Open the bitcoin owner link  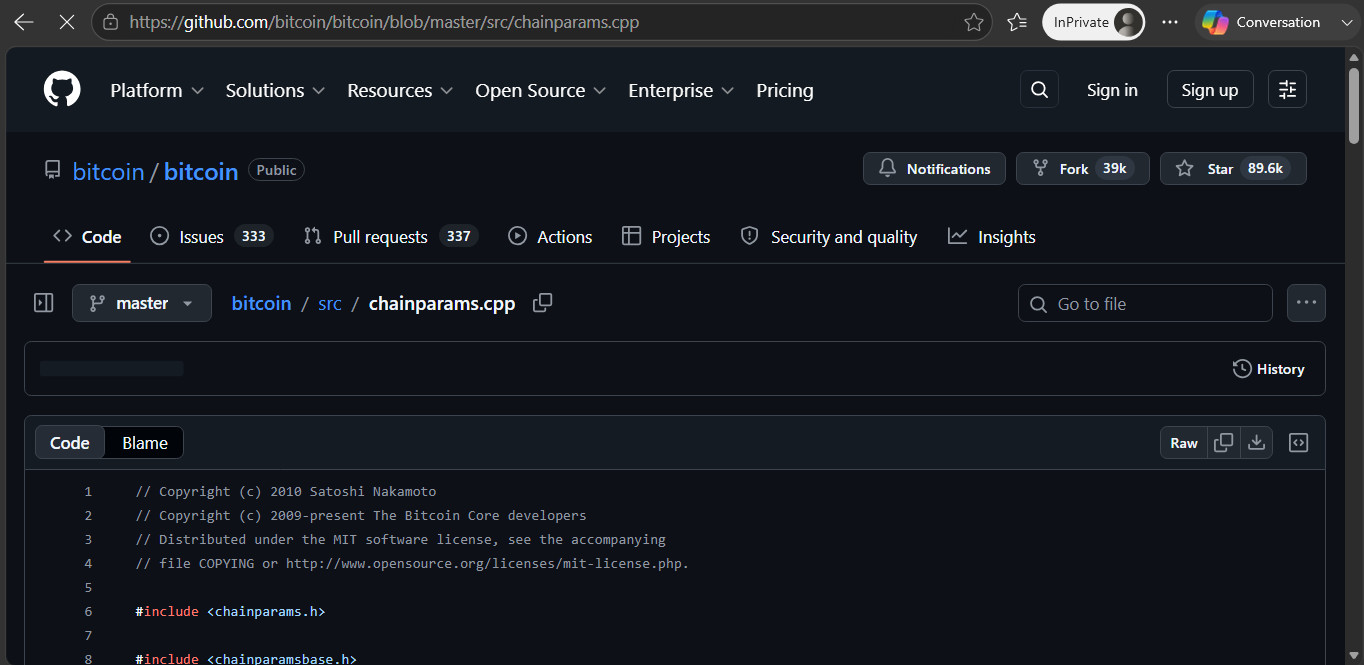[x=108, y=171]
